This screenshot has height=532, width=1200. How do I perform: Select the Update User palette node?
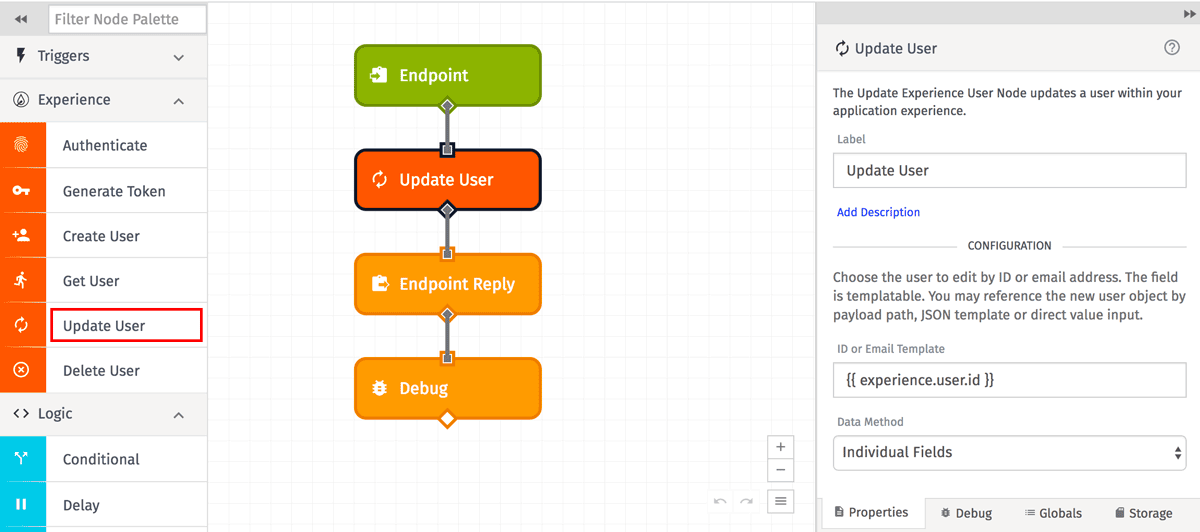coord(104,326)
